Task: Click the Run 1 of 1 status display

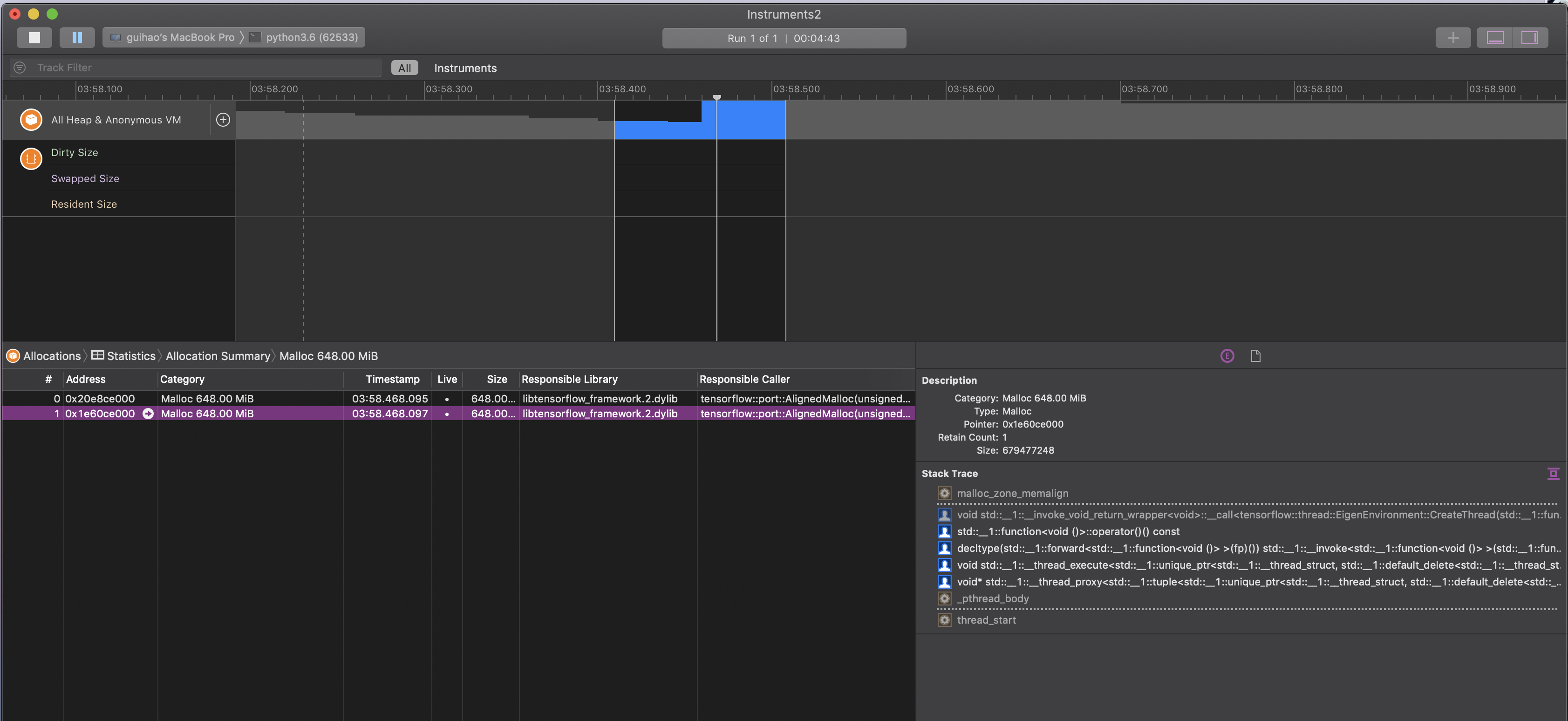Action: [784, 38]
